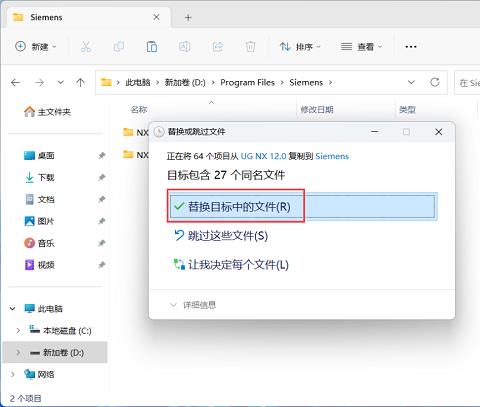This screenshot has height=407, width=480.
Task: Click Program Files breadcrumb
Action: click(247, 82)
